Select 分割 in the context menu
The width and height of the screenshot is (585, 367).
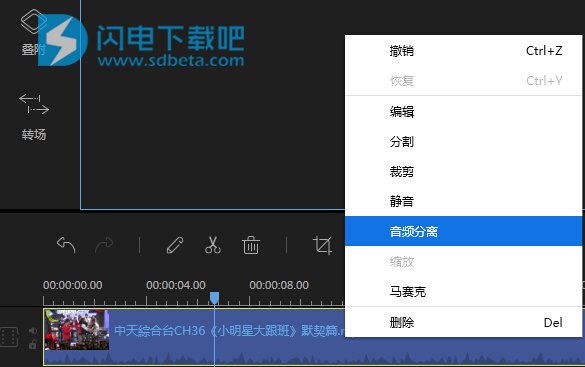click(463, 142)
